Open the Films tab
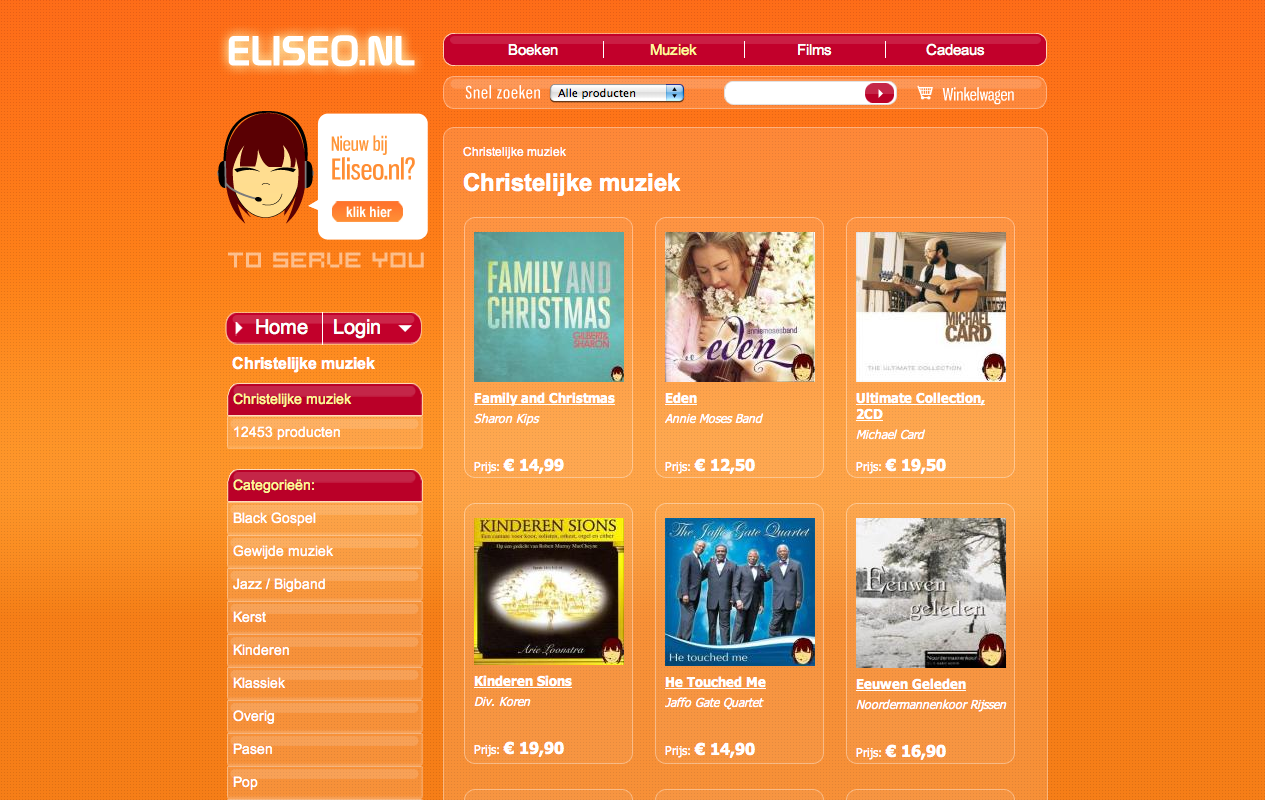The image size is (1265, 800). click(x=814, y=50)
